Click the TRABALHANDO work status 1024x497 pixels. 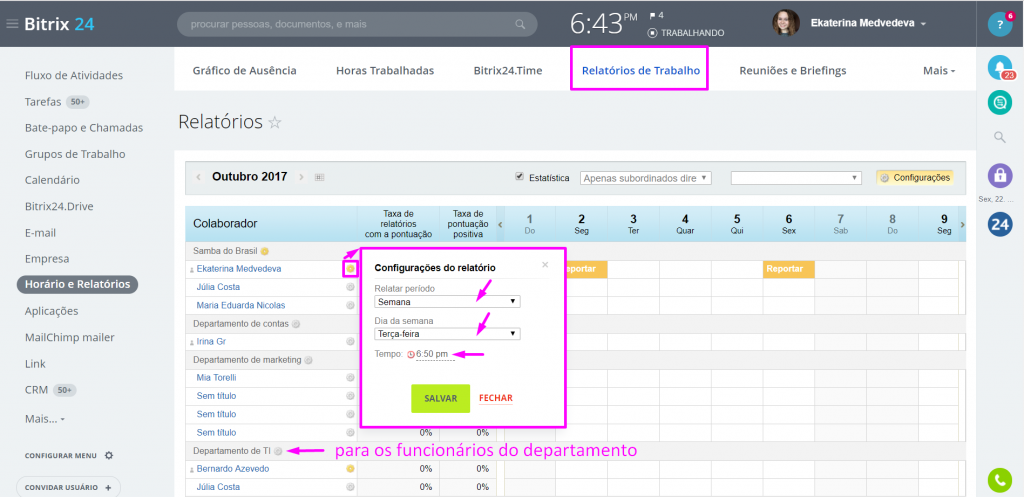click(x=686, y=33)
